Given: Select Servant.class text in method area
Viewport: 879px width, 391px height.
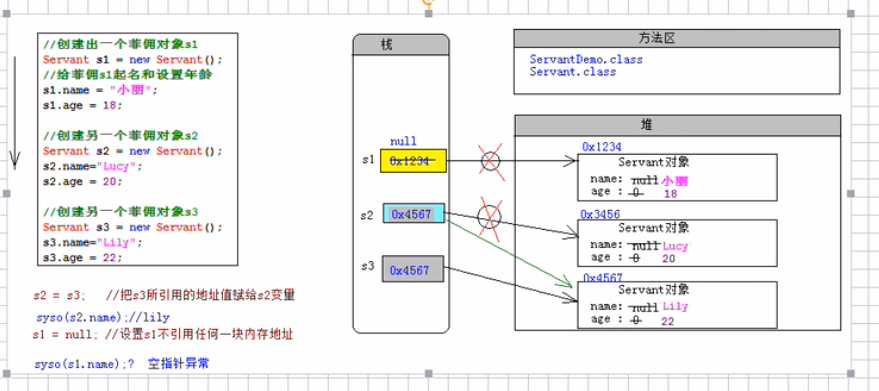Looking at the screenshot, I should (572, 72).
